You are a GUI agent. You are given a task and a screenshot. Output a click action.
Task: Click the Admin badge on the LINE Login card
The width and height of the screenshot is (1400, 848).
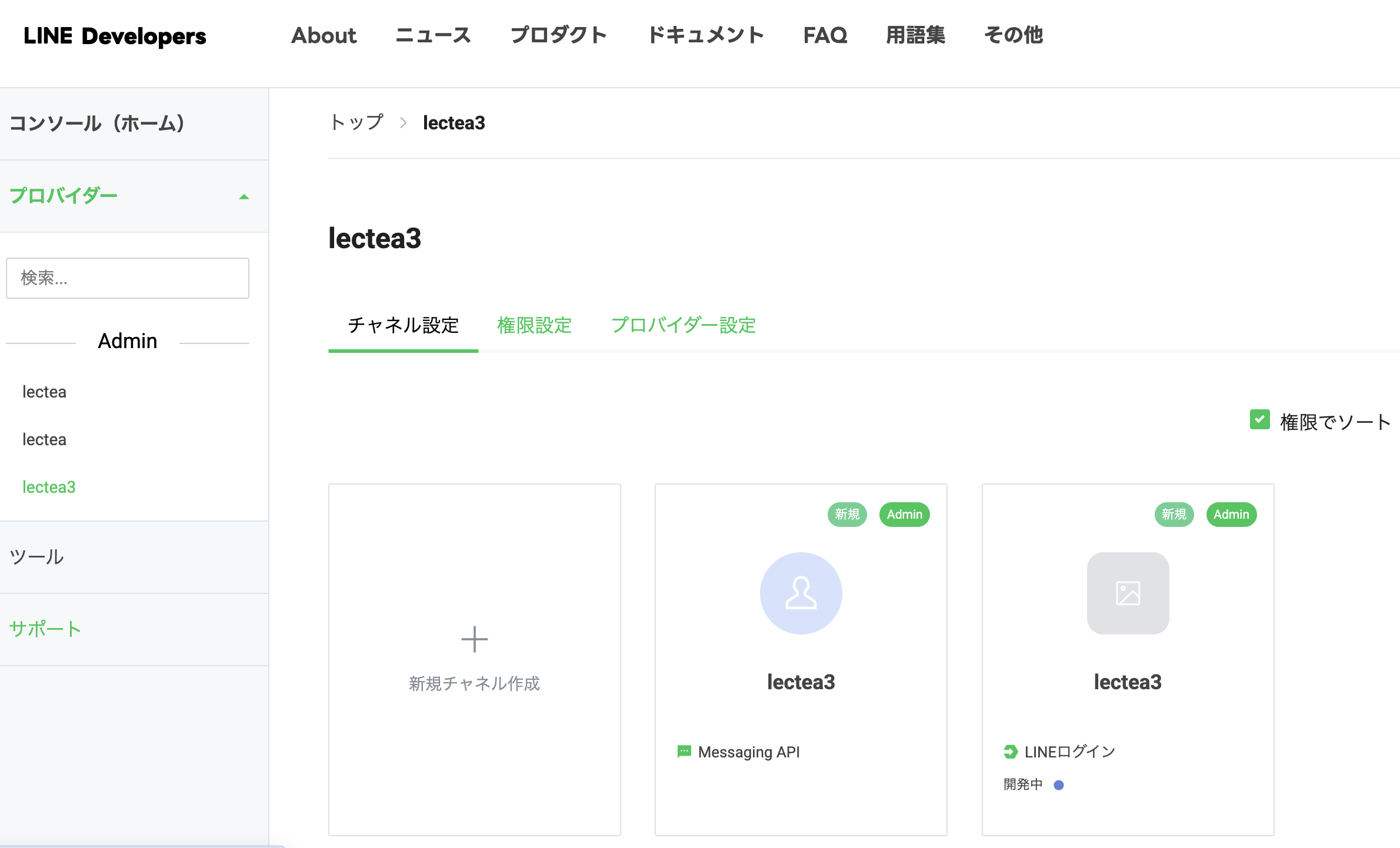1231,515
